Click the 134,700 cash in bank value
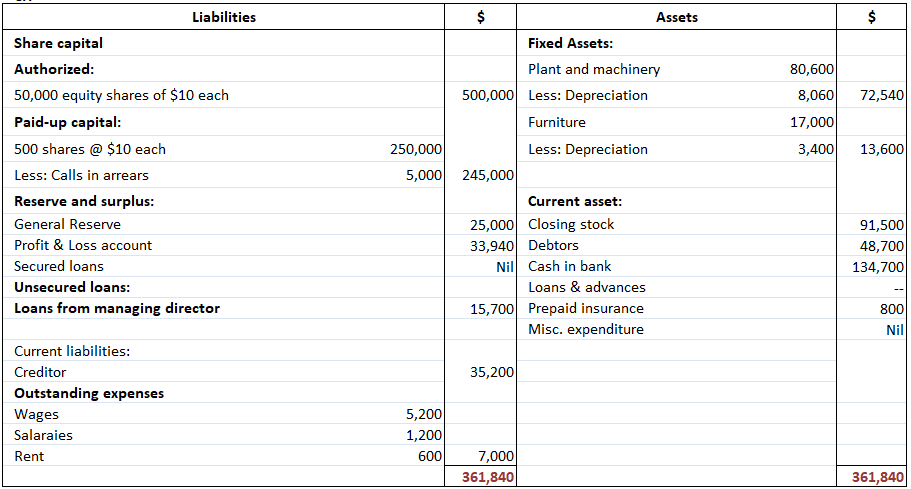Screen dimensions: 911x489 point(876,267)
